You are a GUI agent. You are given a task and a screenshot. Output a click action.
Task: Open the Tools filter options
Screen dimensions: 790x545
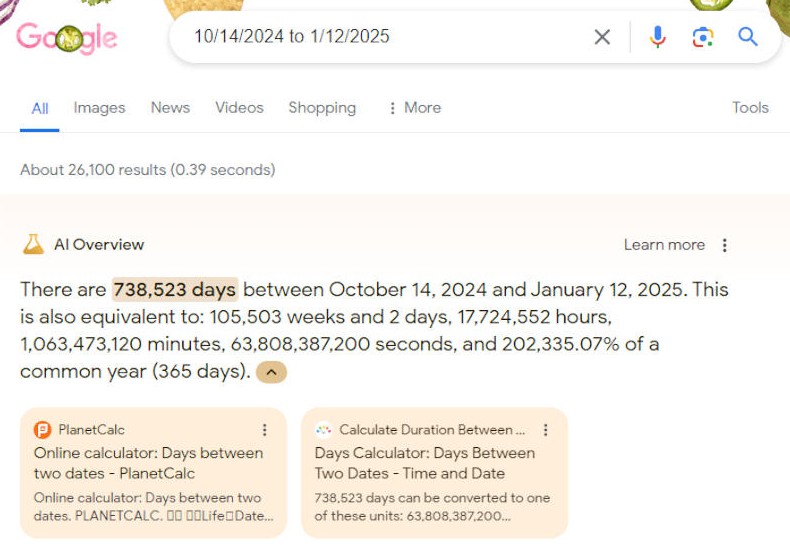tap(750, 107)
